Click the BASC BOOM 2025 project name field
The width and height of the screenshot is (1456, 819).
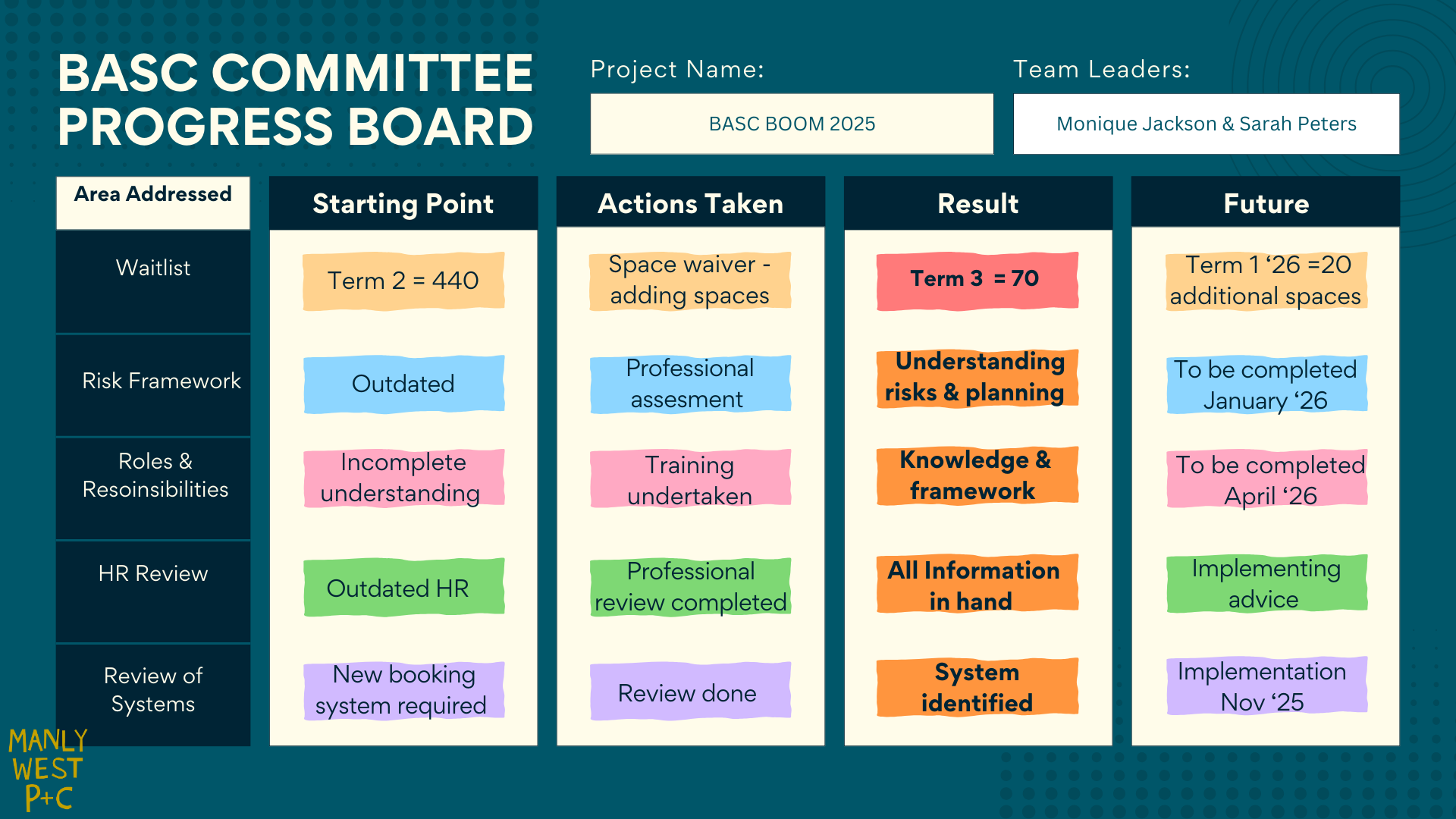pyautogui.click(x=792, y=124)
